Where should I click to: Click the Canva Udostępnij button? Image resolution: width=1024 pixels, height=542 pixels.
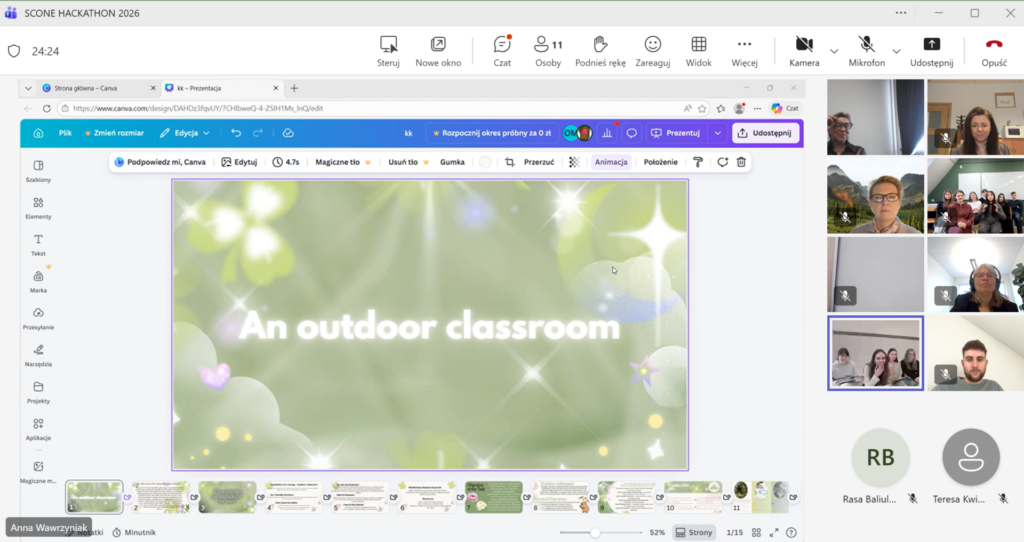tap(764, 133)
